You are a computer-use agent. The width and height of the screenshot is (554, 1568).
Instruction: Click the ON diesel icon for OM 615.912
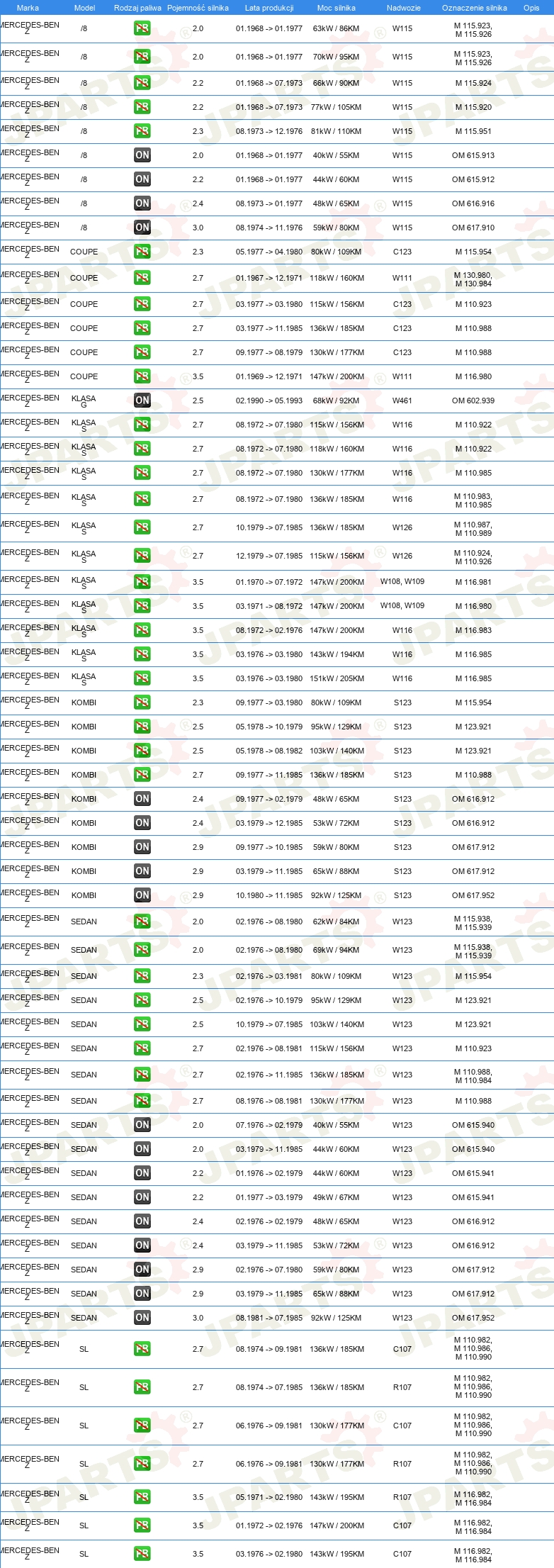pos(142,179)
